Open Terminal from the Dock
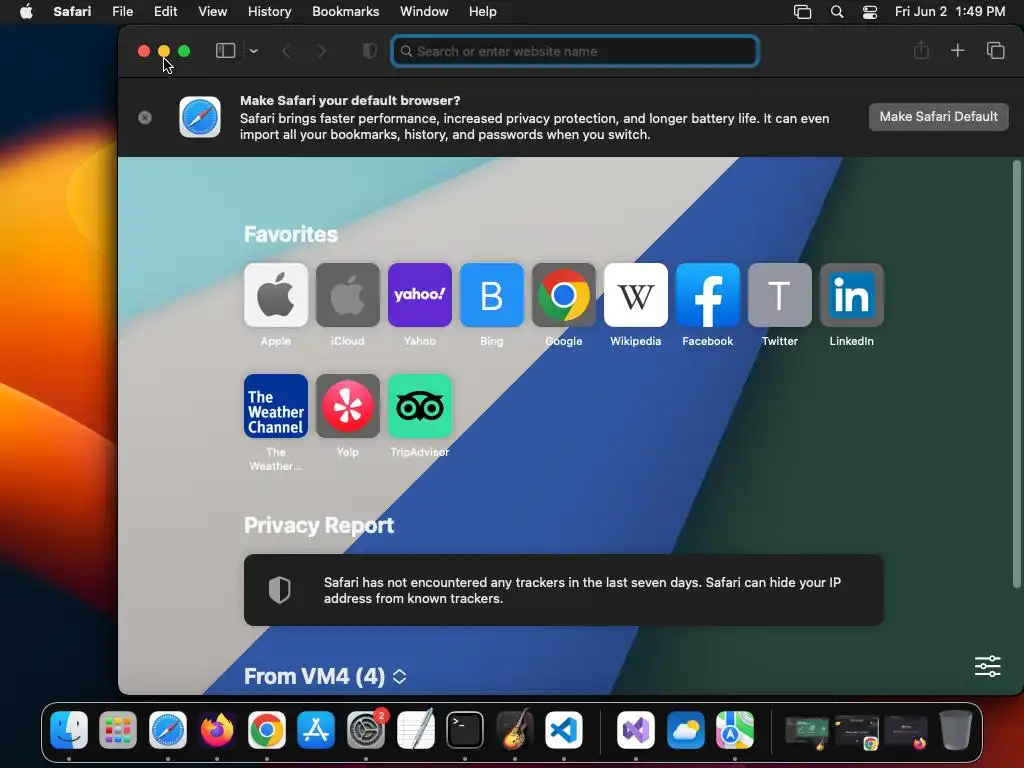 pos(465,729)
